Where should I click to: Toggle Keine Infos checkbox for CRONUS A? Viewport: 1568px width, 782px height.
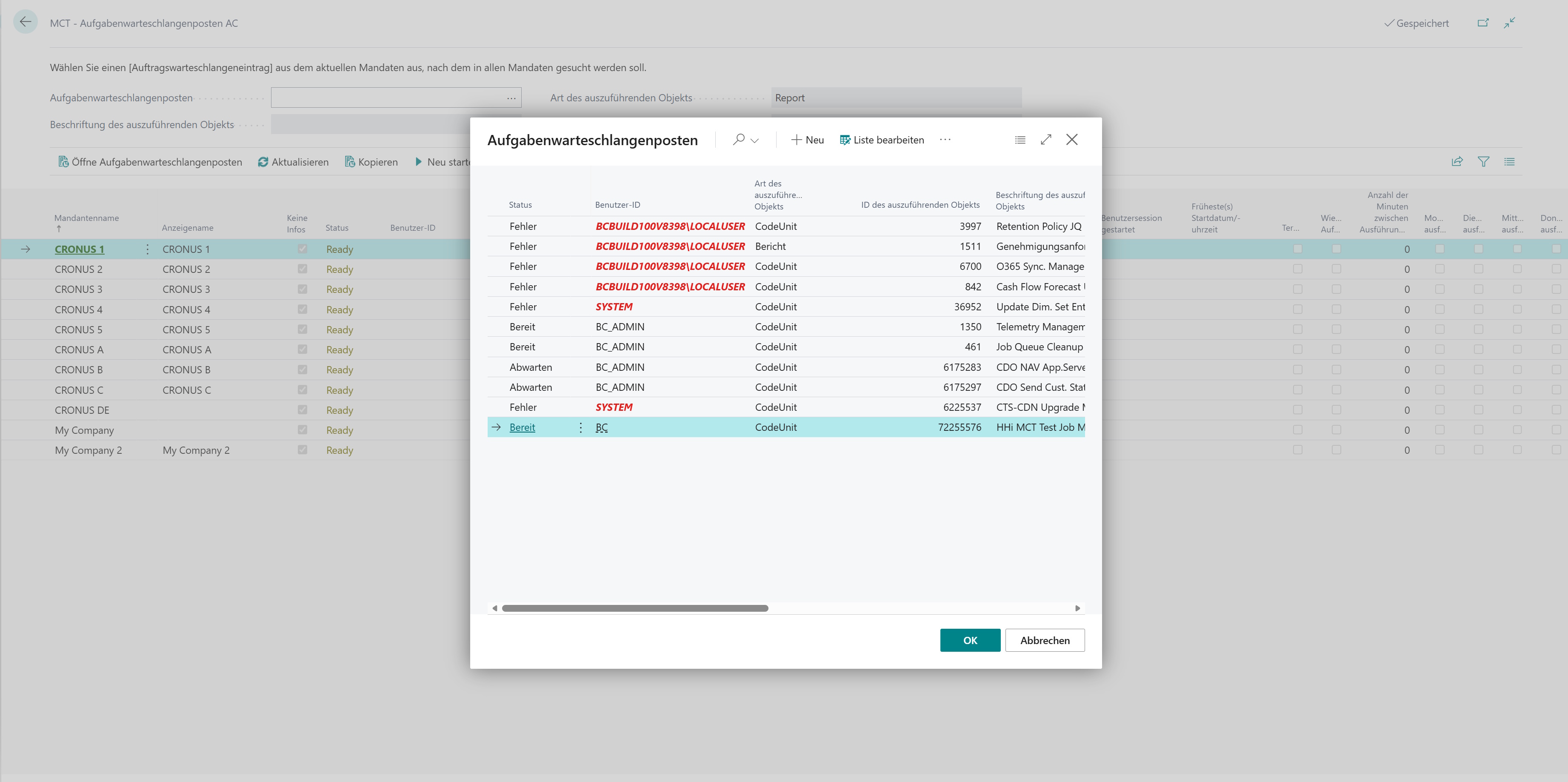tap(302, 349)
